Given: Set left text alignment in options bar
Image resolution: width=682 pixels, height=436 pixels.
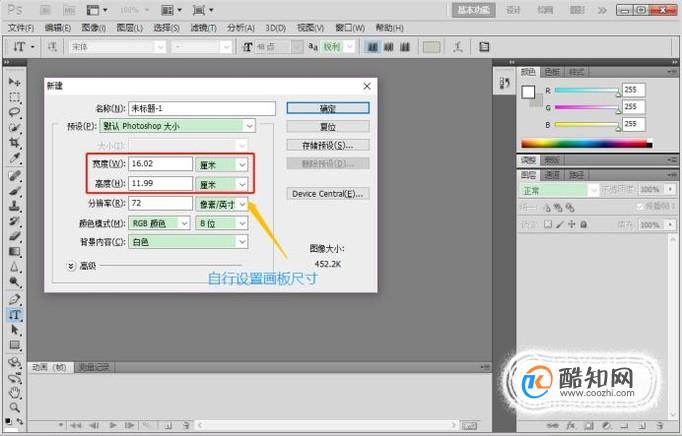Looking at the screenshot, I should [373, 47].
